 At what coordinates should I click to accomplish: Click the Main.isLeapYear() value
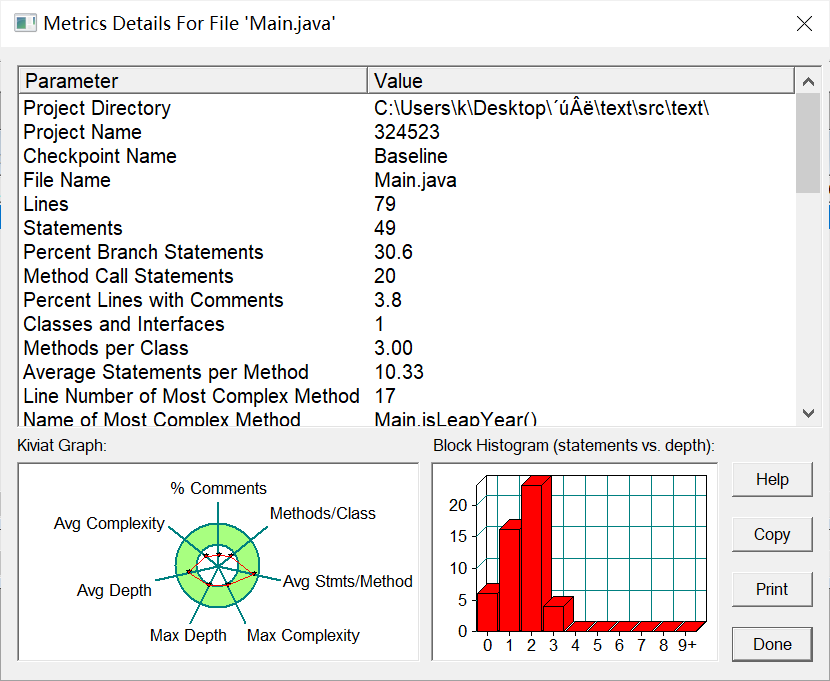pos(456,418)
